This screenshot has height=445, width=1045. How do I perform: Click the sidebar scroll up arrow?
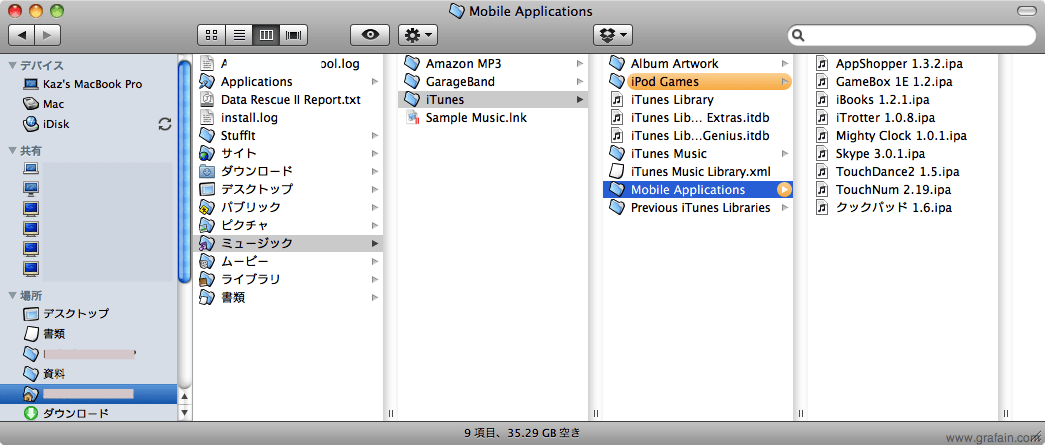[185, 397]
